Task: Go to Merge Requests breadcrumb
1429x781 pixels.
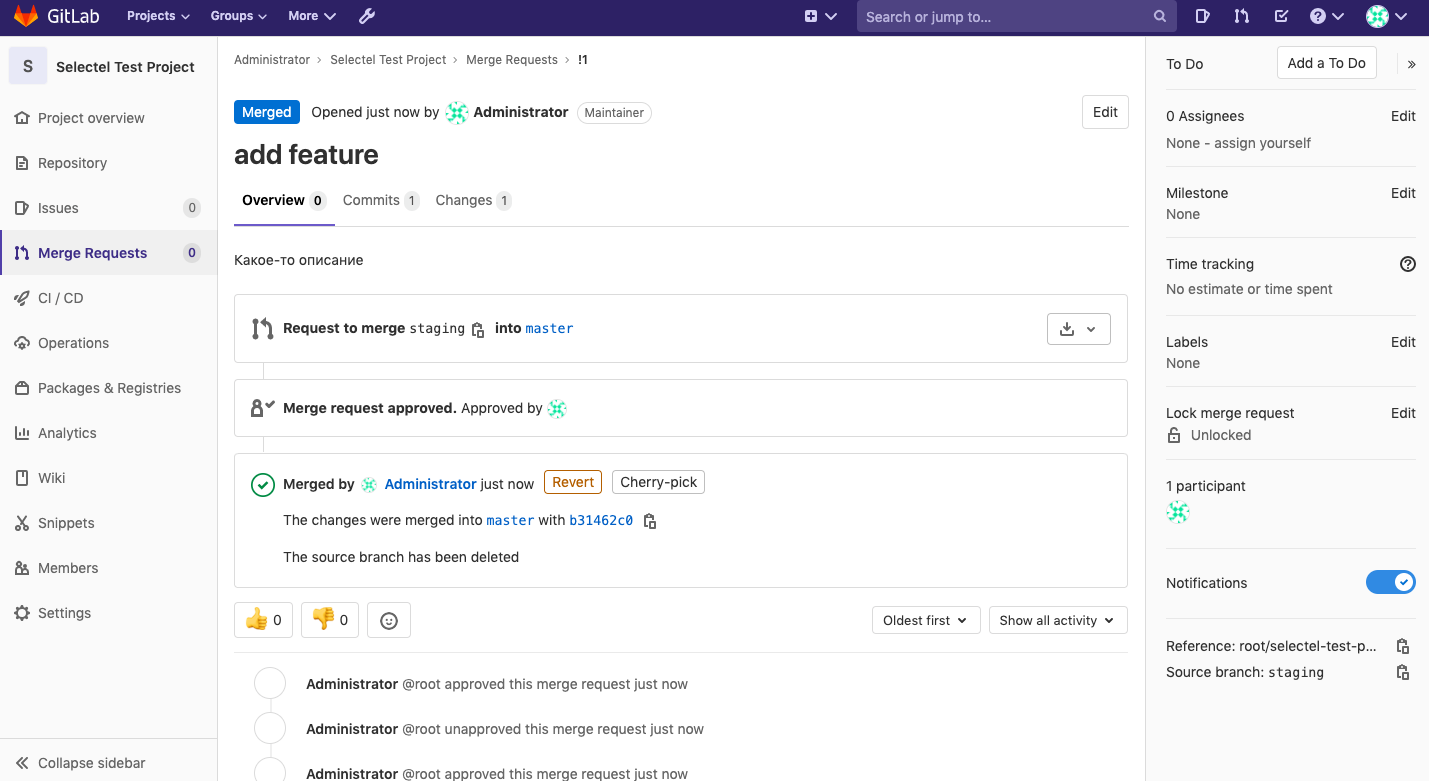Action: 512,60
